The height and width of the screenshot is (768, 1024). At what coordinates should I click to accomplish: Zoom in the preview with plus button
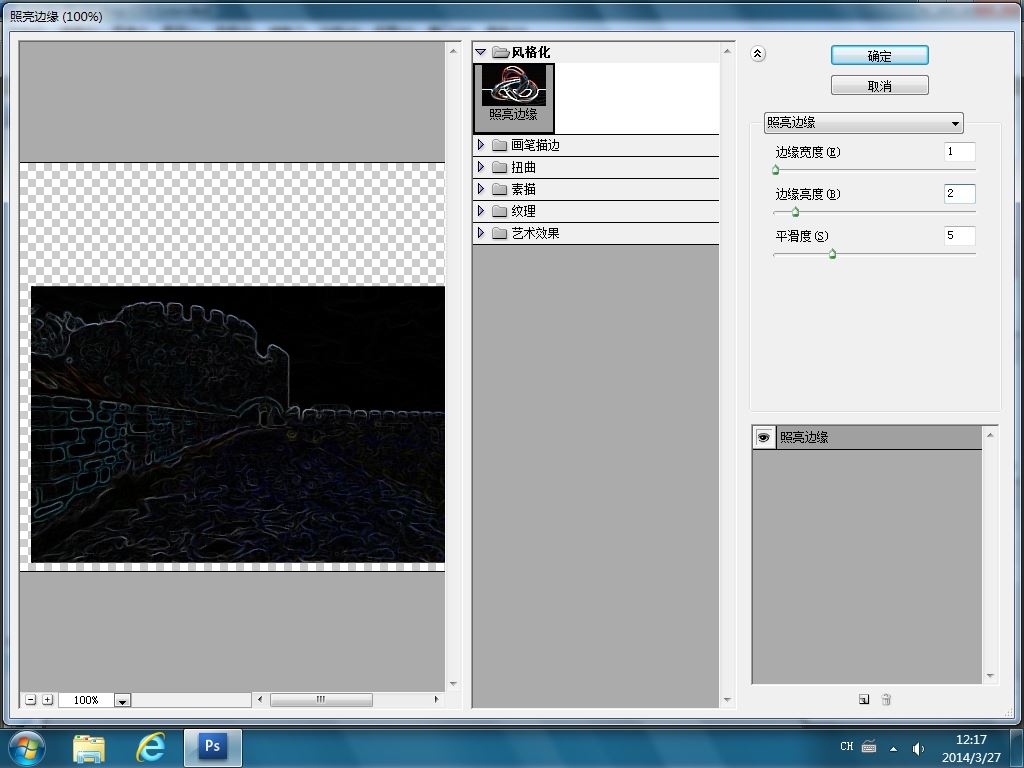tap(48, 699)
